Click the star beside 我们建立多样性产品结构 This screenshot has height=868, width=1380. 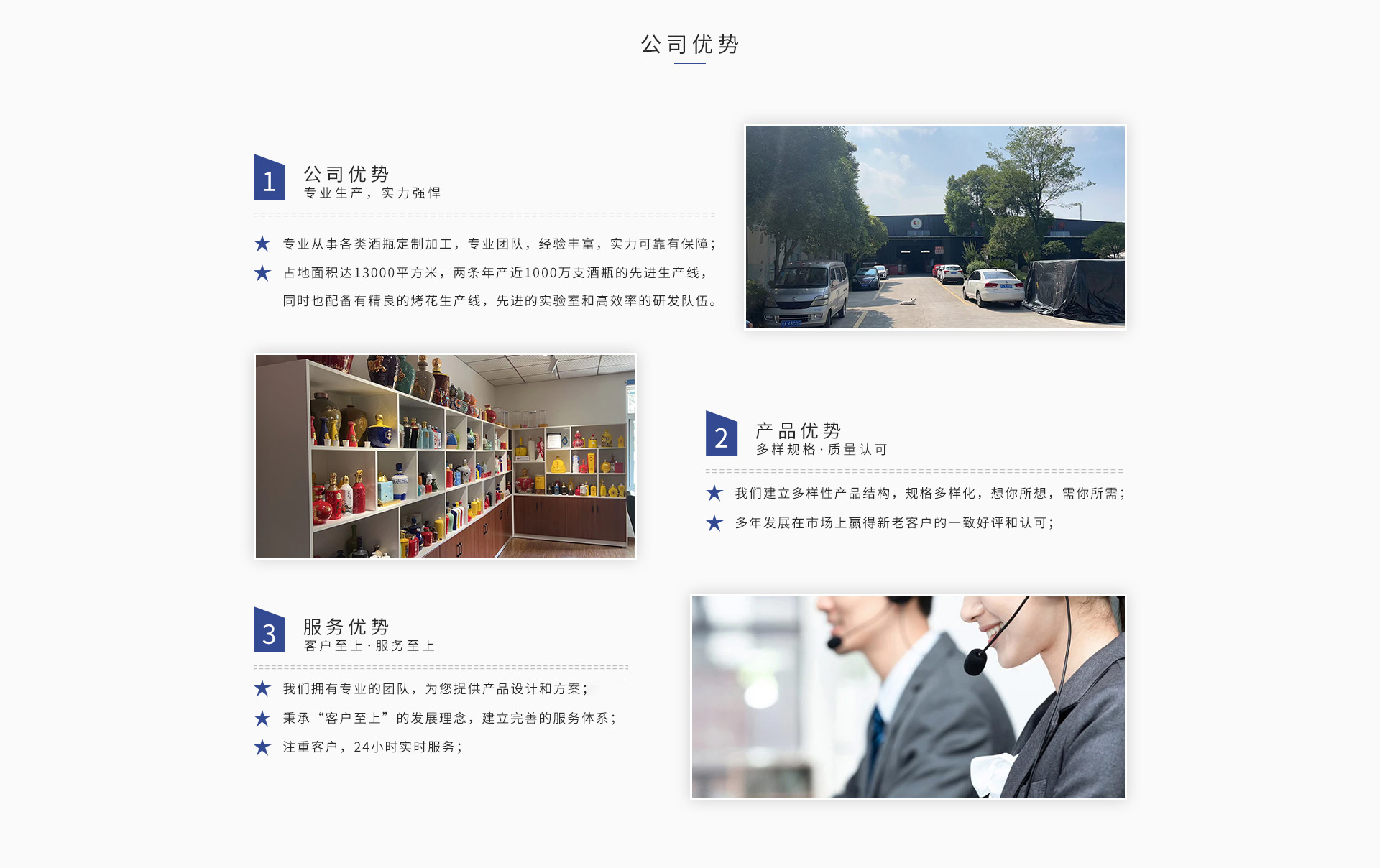pyautogui.click(x=714, y=493)
